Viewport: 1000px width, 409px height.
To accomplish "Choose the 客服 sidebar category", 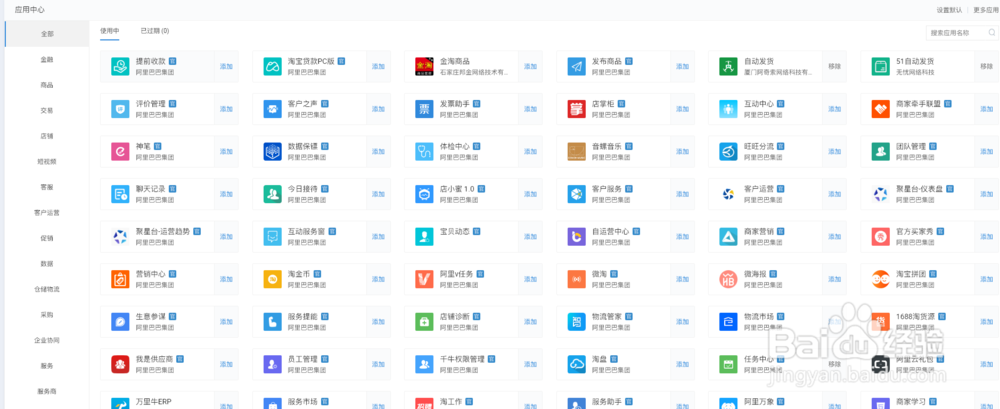I will pyautogui.click(x=47, y=187).
